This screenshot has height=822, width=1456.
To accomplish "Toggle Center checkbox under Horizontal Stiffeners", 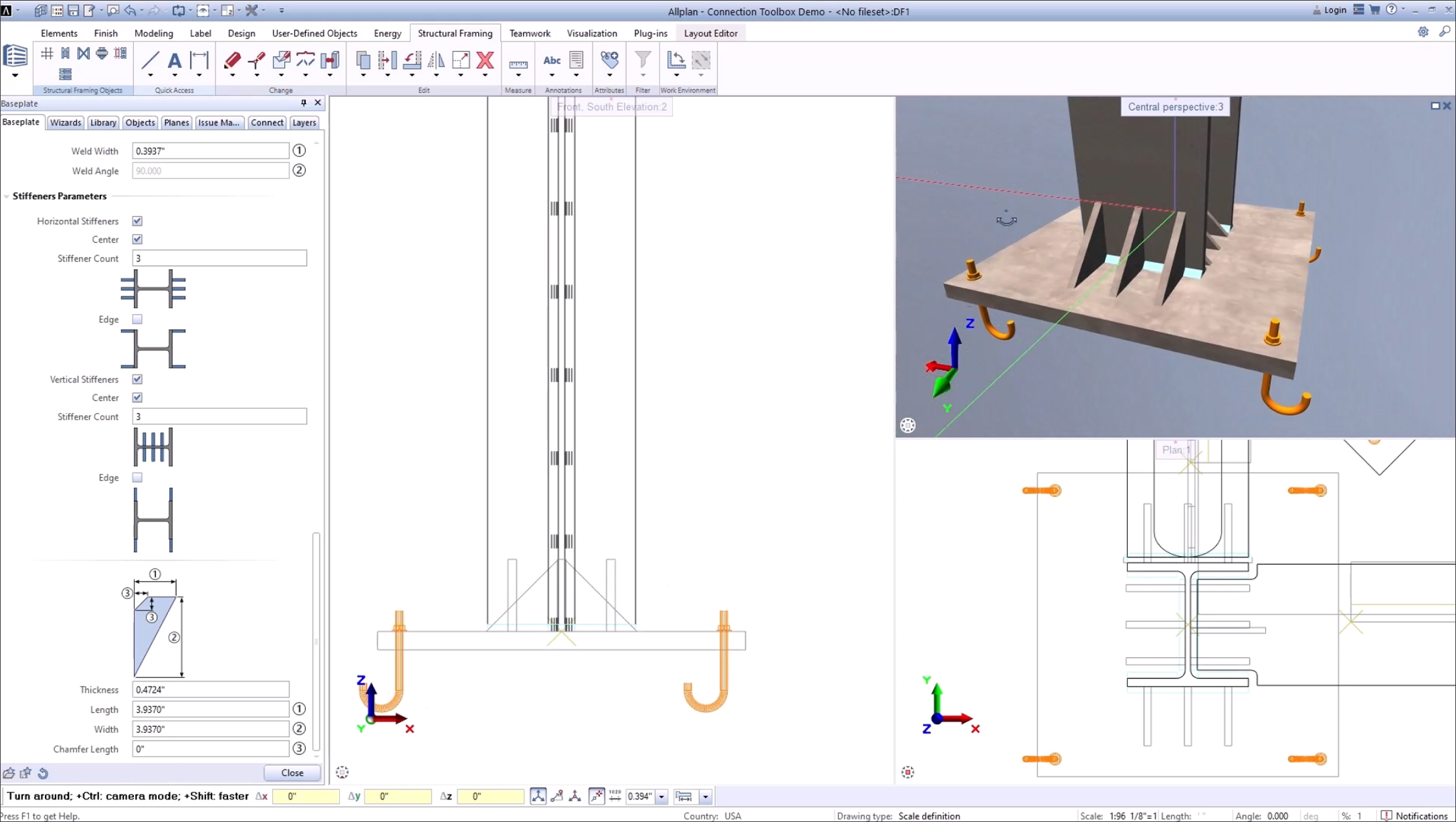I will pyautogui.click(x=137, y=239).
